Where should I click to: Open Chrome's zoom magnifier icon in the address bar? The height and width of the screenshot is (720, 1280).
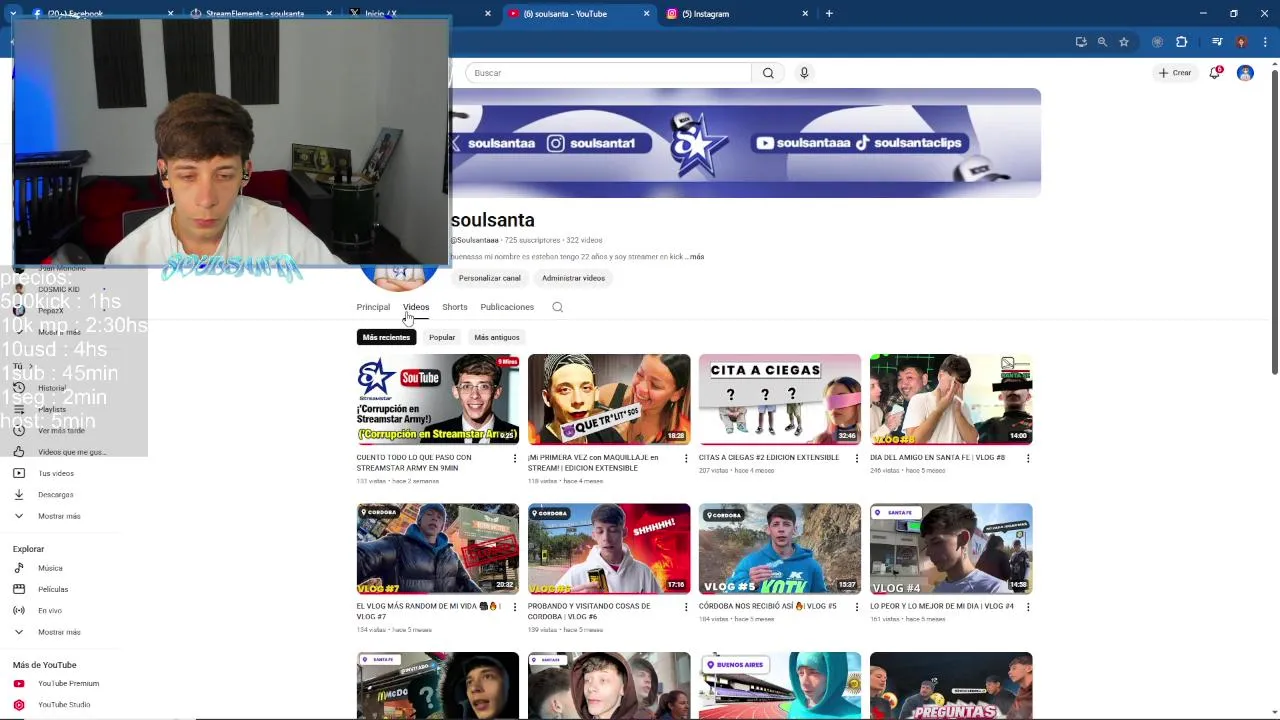[x=1102, y=42]
